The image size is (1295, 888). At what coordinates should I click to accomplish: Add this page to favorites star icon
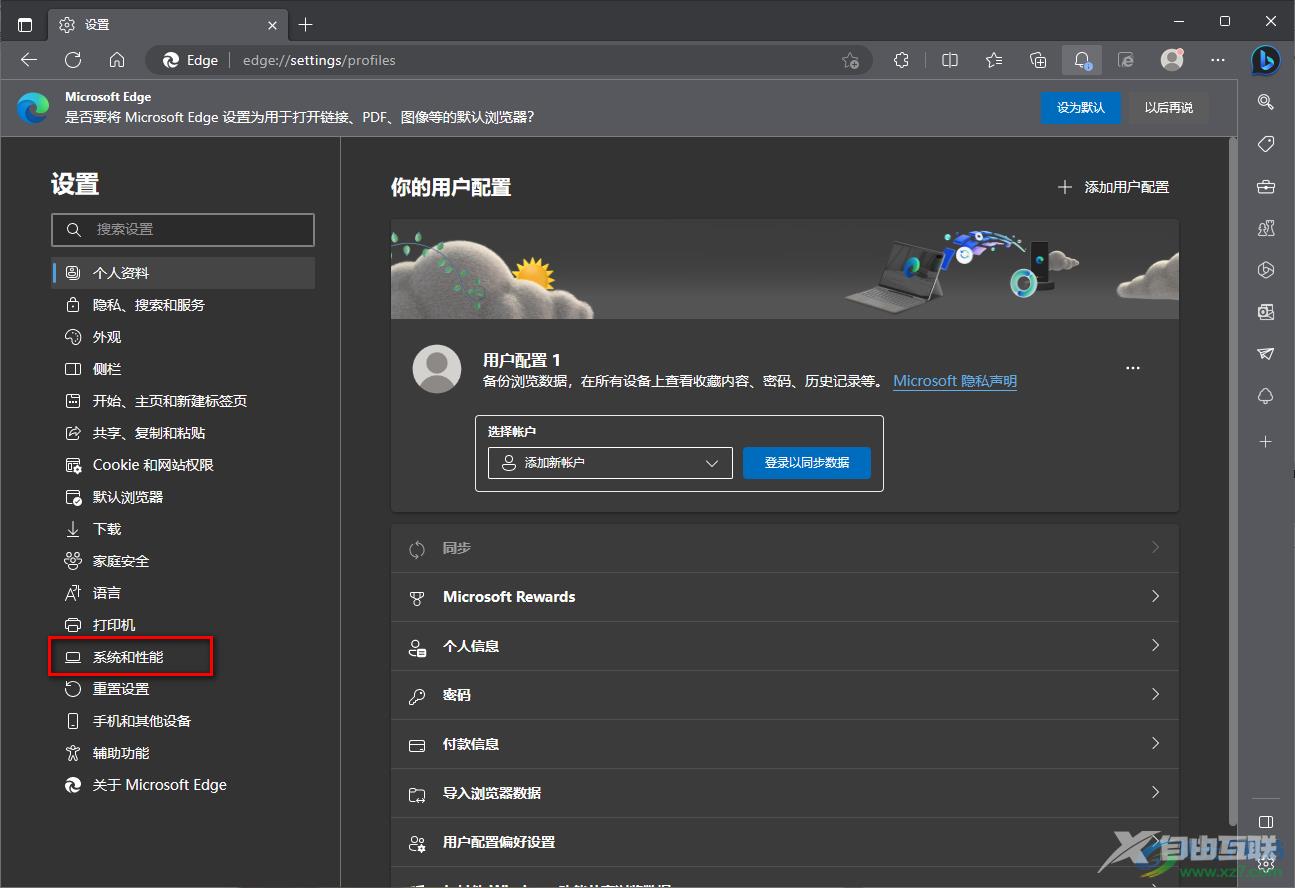[850, 60]
